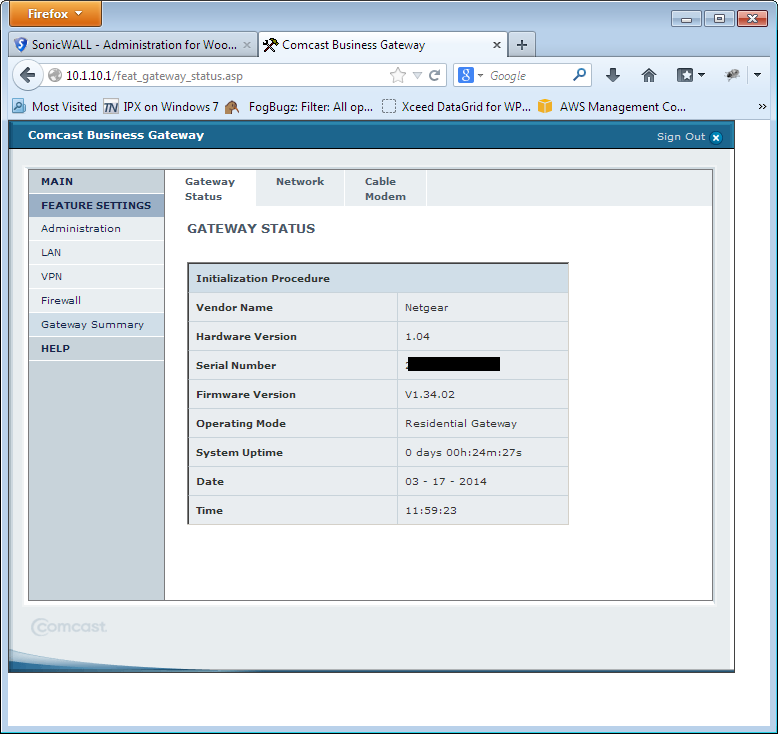Open AWS Management Console bookmark
This screenshot has height=734, width=778.
click(x=612, y=107)
